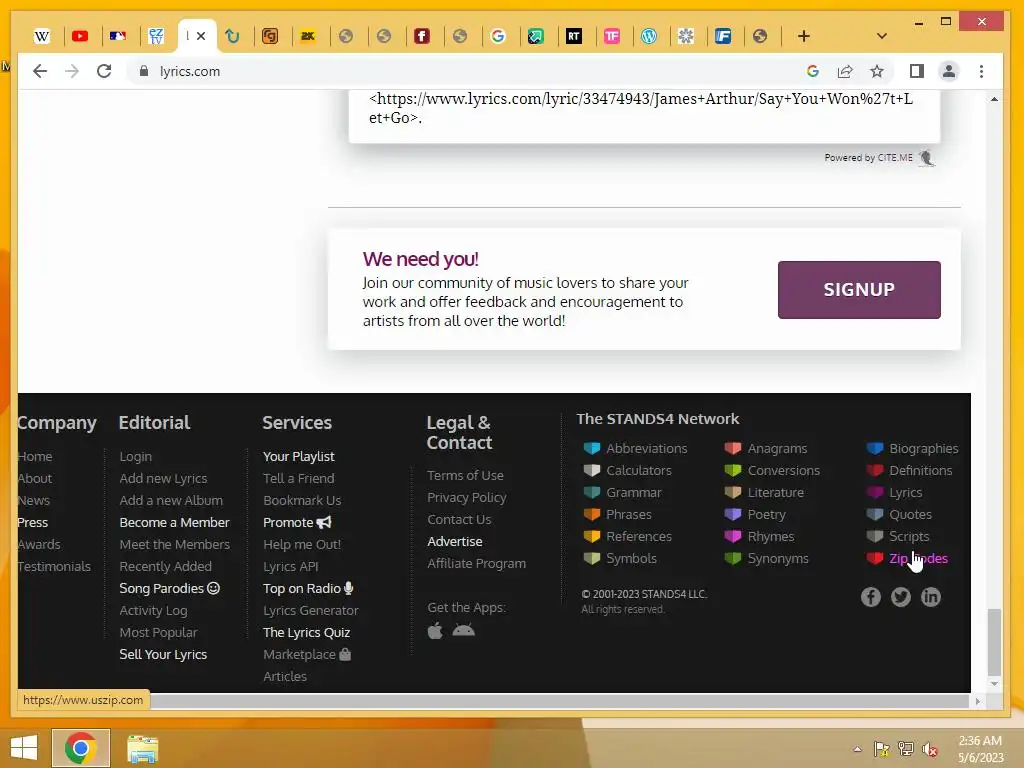Image resolution: width=1024 pixels, height=768 pixels.
Task: Open Marketplace link
Action: click(307, 654)
